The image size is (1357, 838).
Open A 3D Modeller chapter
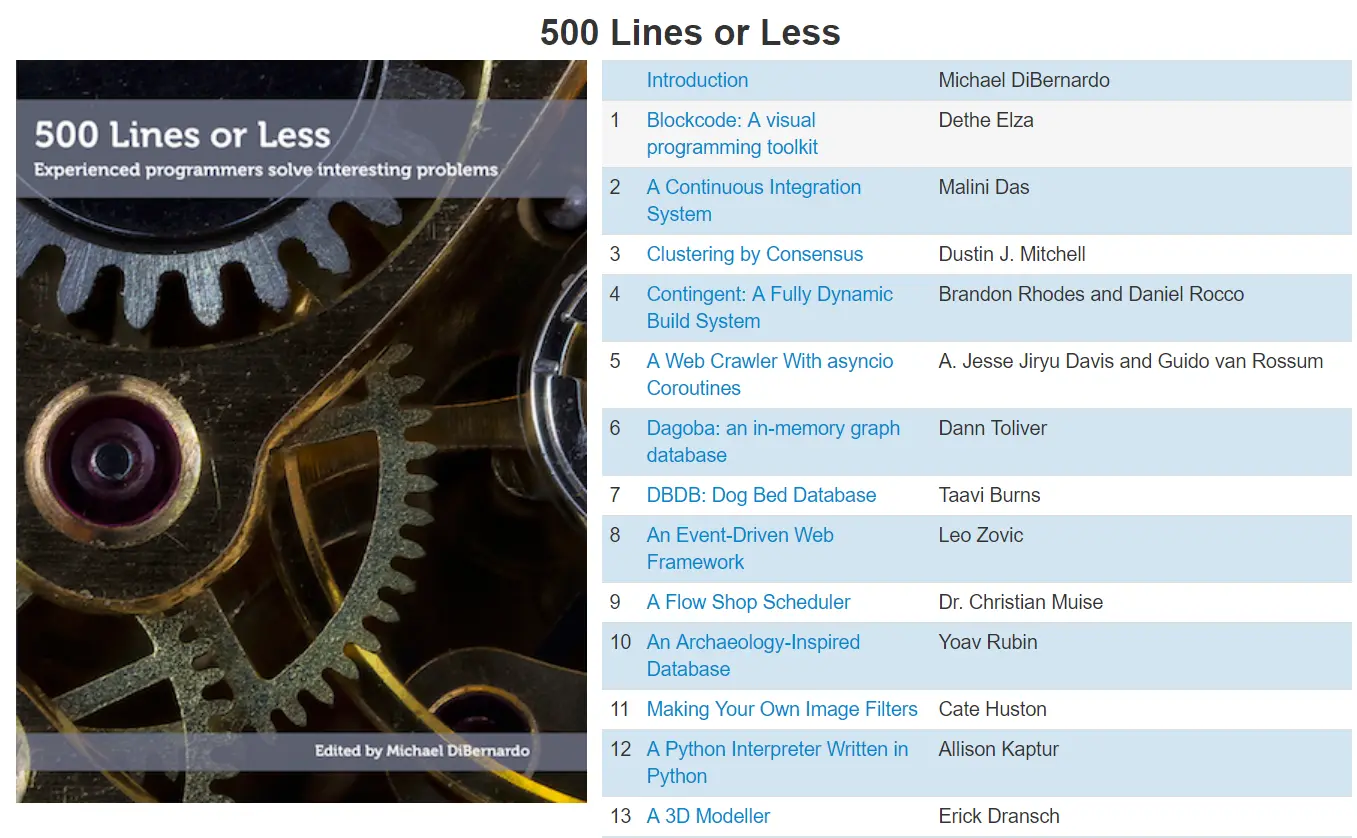pos(708,816)
